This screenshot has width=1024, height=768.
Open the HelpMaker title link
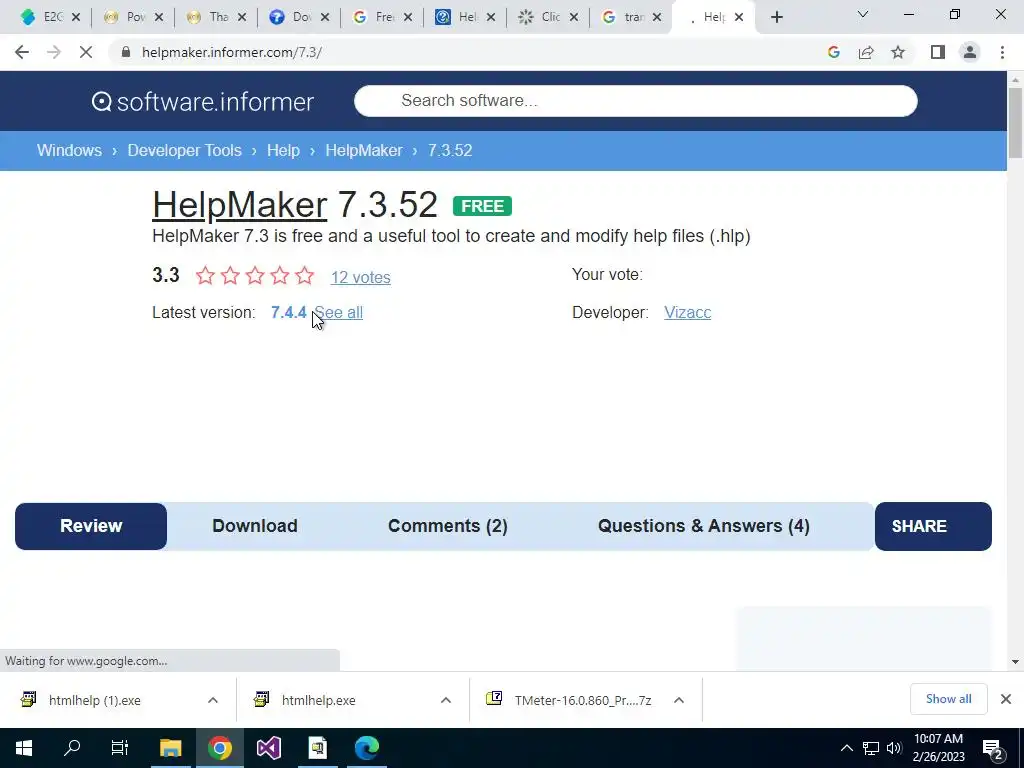[239, 204]
